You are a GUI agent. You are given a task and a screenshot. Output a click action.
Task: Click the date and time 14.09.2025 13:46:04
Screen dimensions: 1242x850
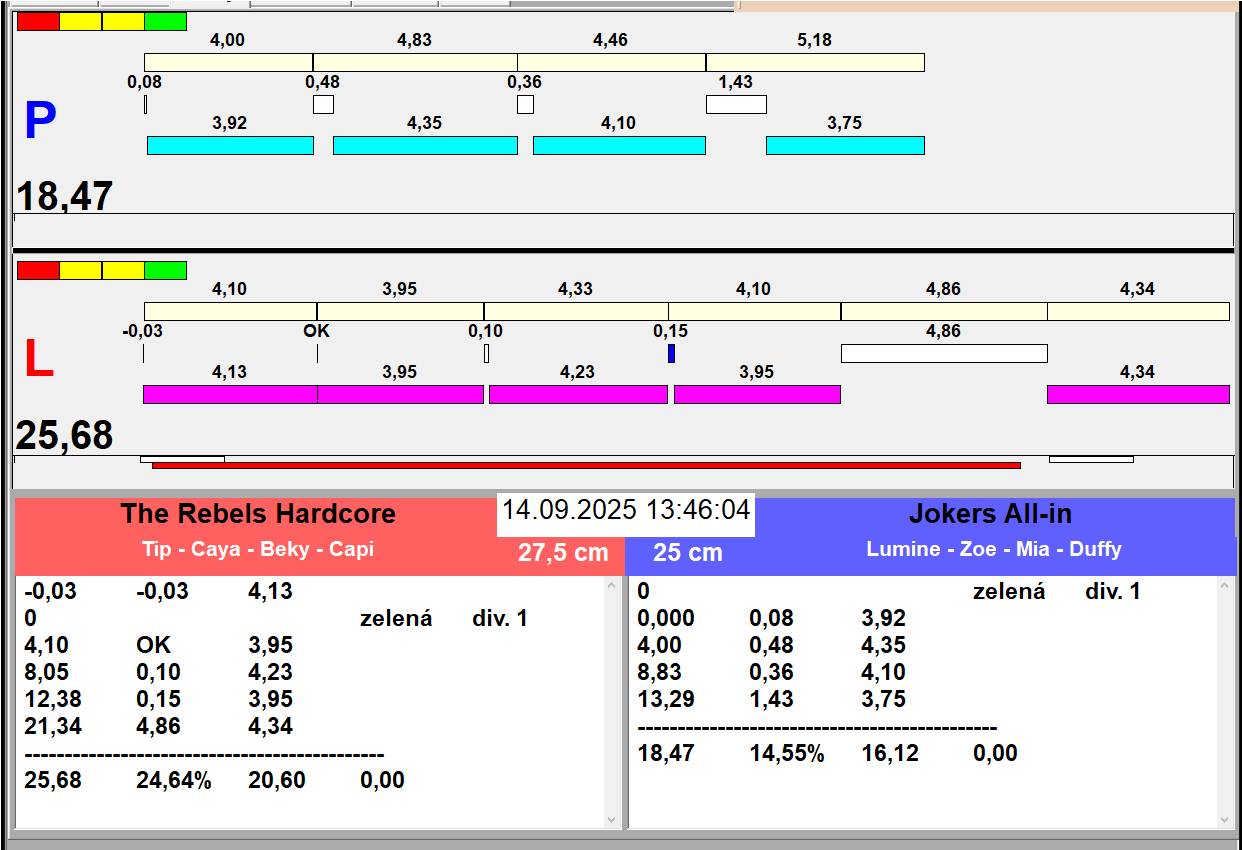(626, 510)
